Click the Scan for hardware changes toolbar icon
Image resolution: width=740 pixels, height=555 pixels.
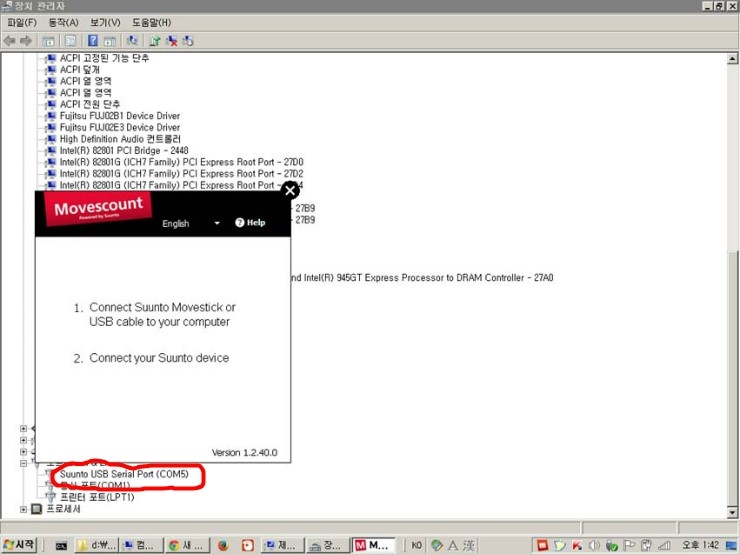pos(133,41)
